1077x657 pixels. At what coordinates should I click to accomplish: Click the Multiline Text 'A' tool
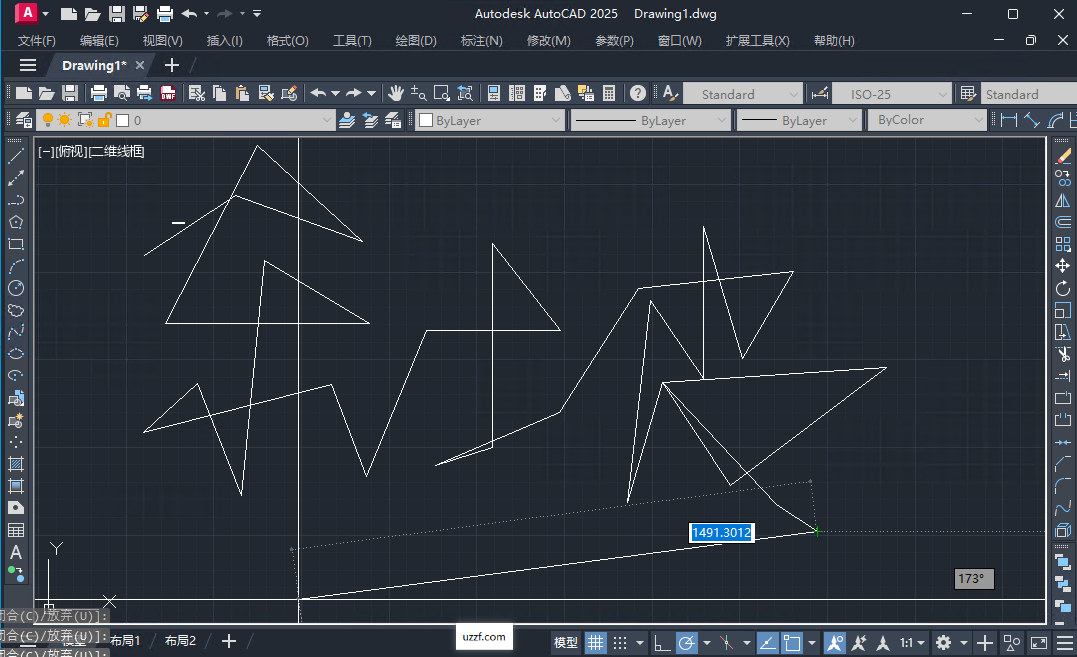tap(16, 552)
